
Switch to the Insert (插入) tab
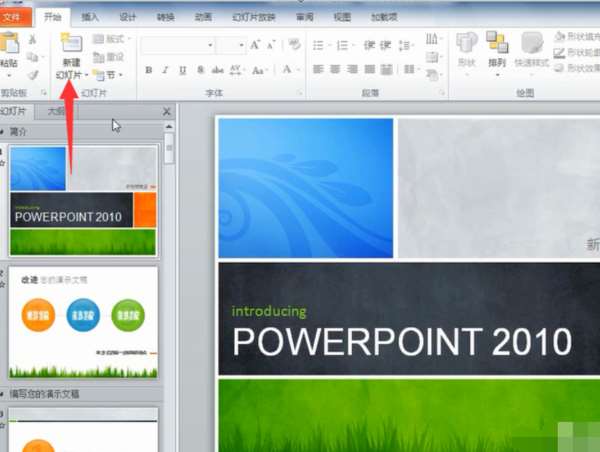[x=90, y=17]
